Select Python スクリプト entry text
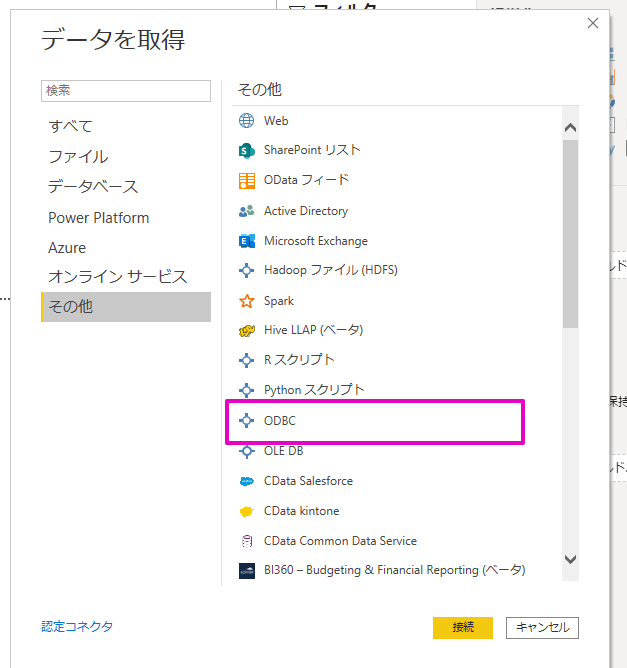 (x=314, y=389)
